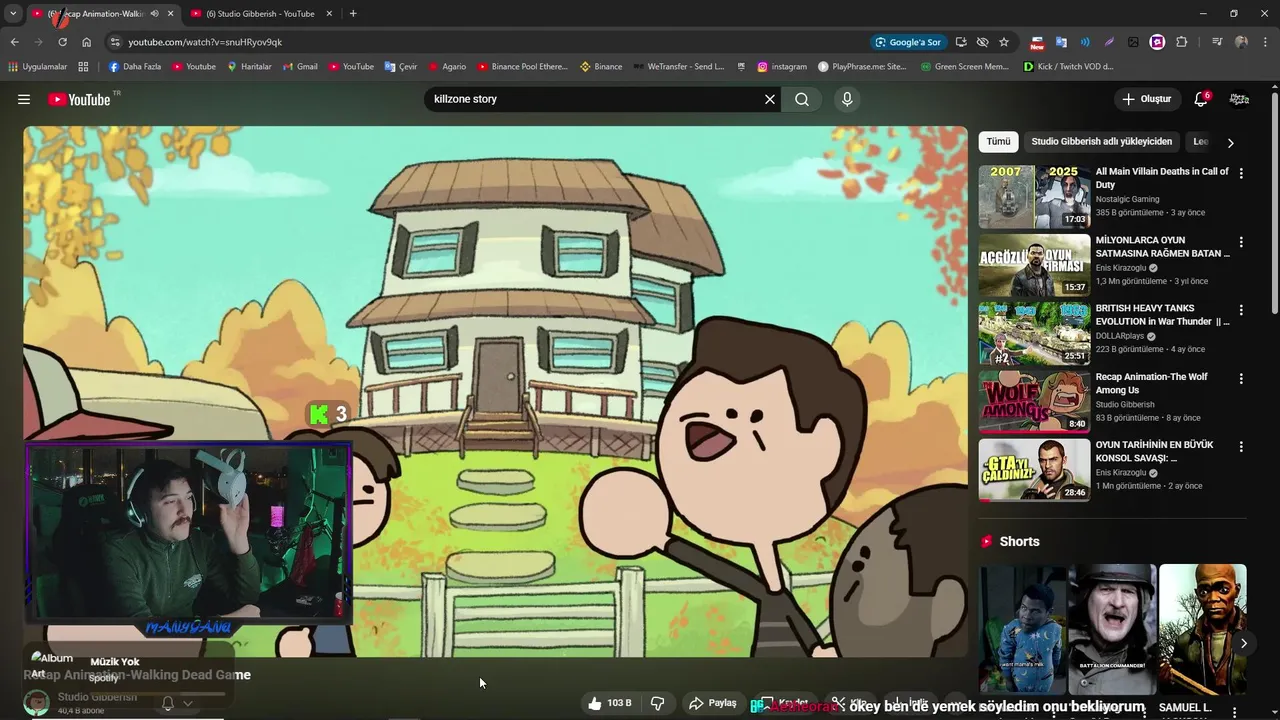Open options for MİLYONLARCA OYUN SATMASINA video
The width and height of the screenshot is (1280, 720).
click(1241, 242)
